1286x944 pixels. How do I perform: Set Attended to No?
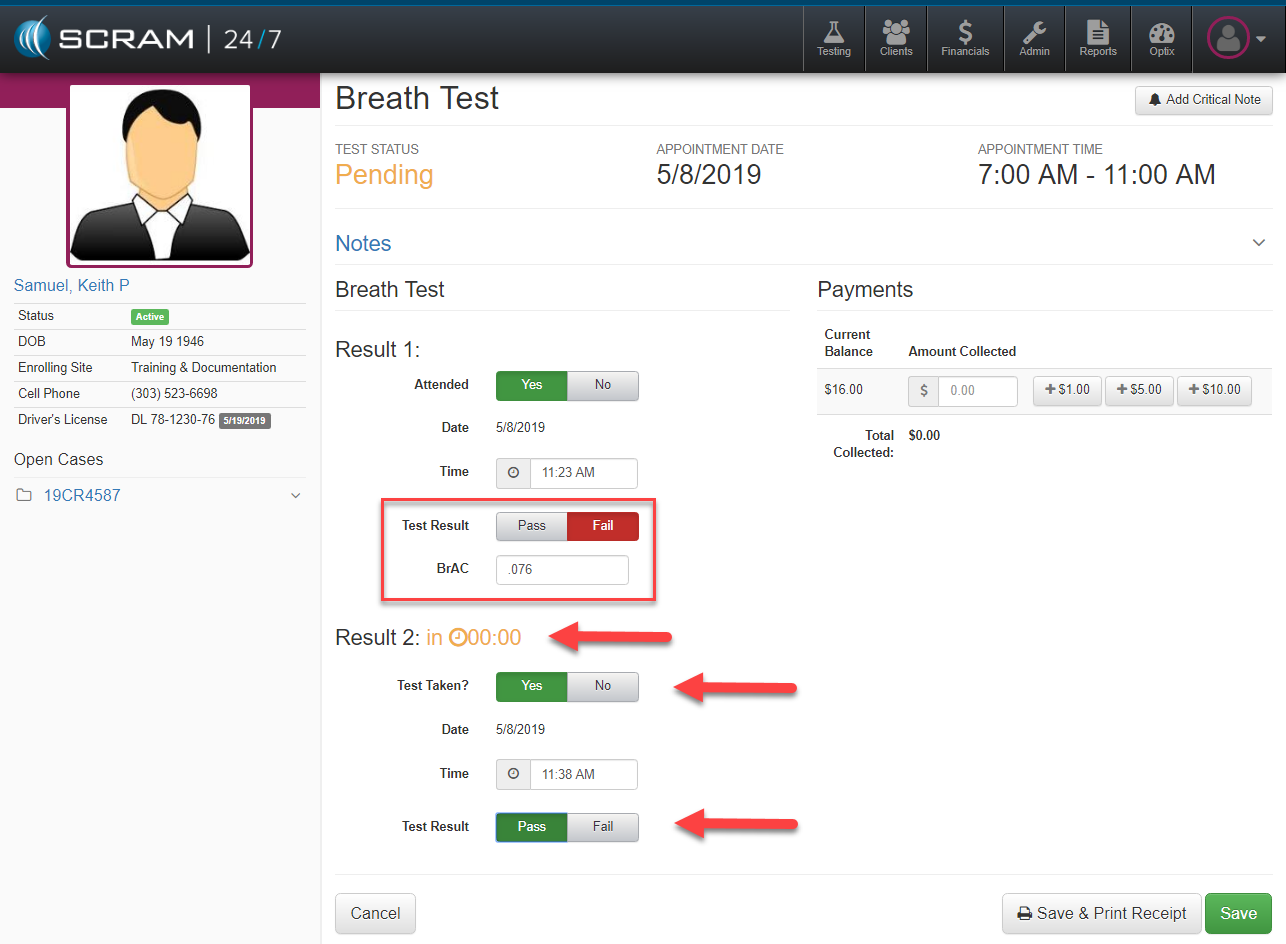point(602,385)
